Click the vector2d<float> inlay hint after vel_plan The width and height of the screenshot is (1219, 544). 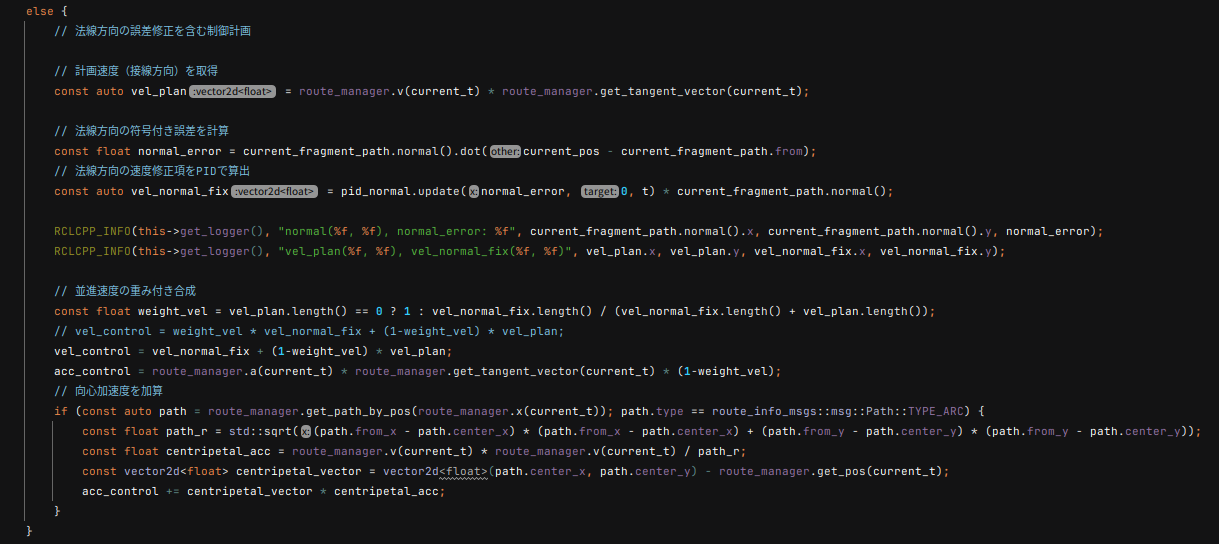(x=232, y=91)
